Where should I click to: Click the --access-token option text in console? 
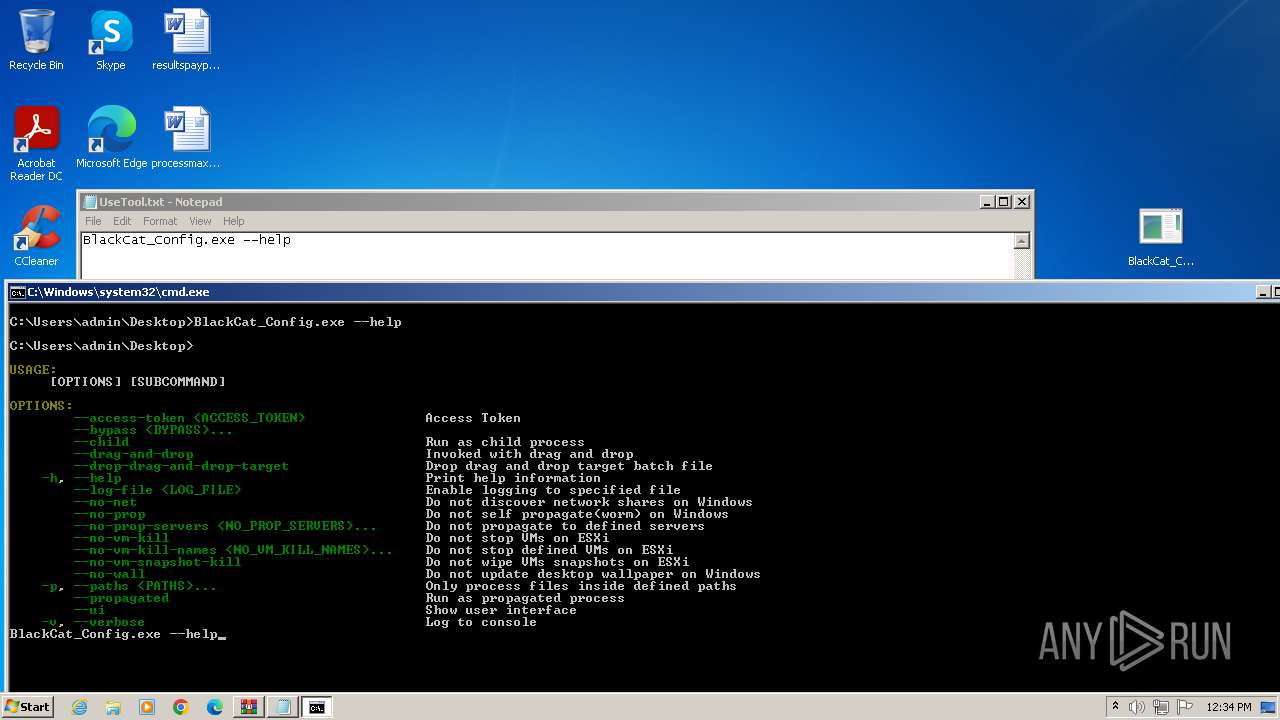click(189, 418)
